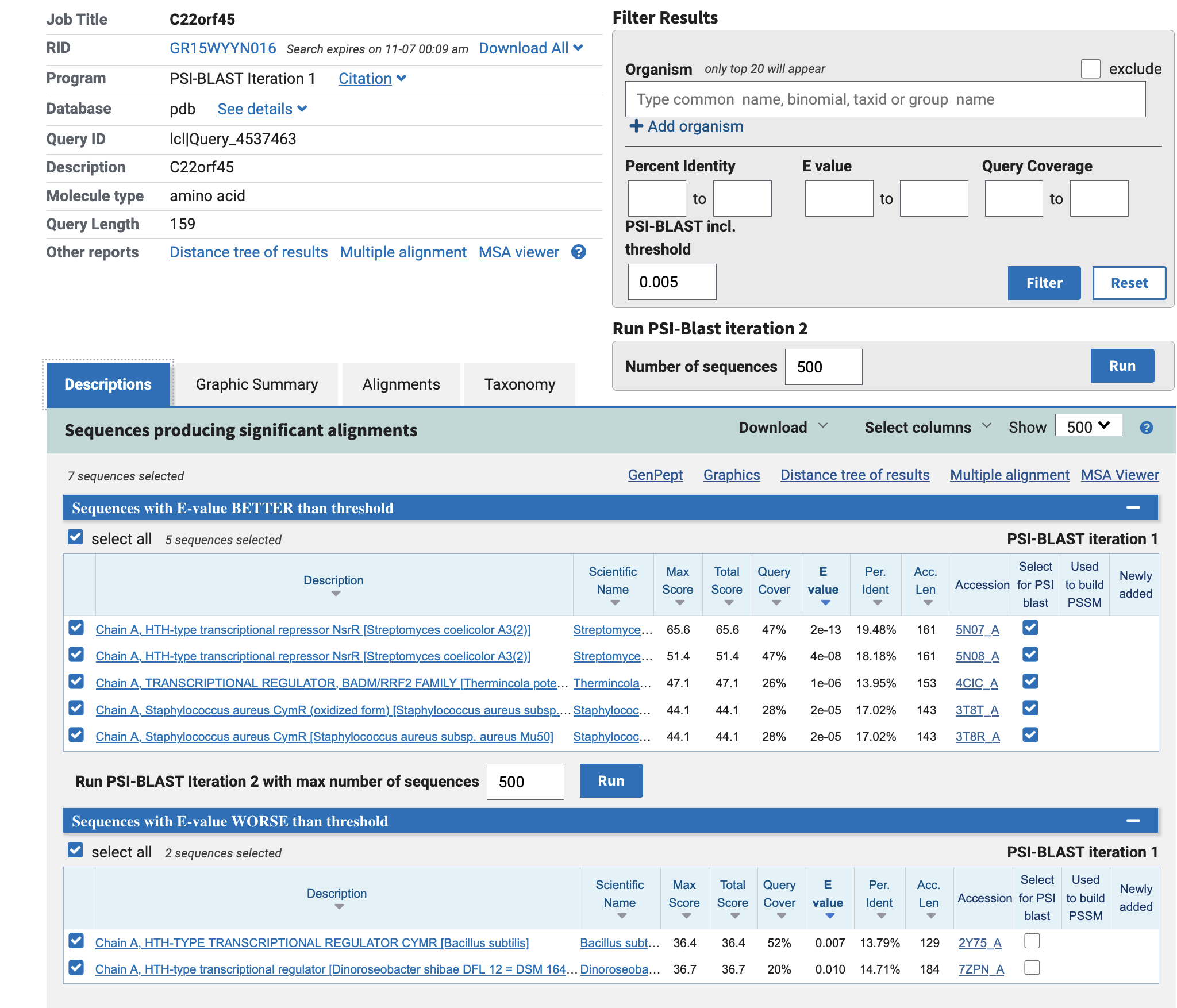Open the Taxonomy tab
1177x1008 pixels.
(x=520, y=384)
